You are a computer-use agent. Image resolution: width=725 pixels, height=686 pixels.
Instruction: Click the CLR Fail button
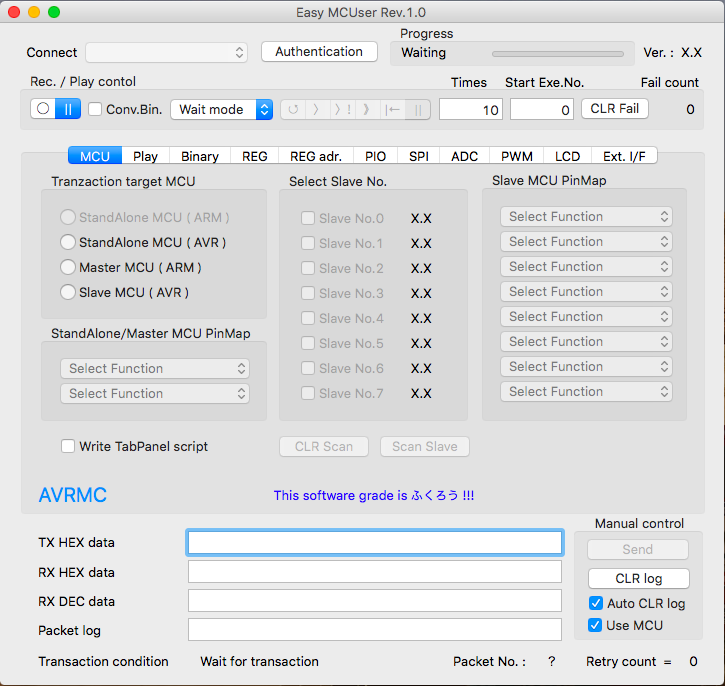(614, 109)
